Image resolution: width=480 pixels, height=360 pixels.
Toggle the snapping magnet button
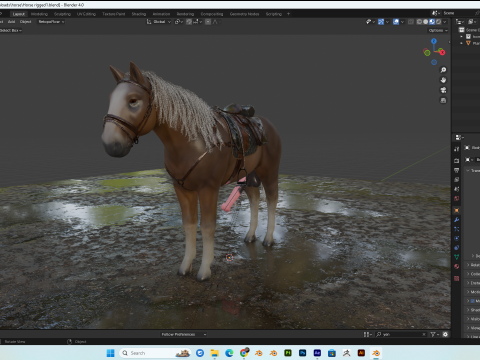189,22
